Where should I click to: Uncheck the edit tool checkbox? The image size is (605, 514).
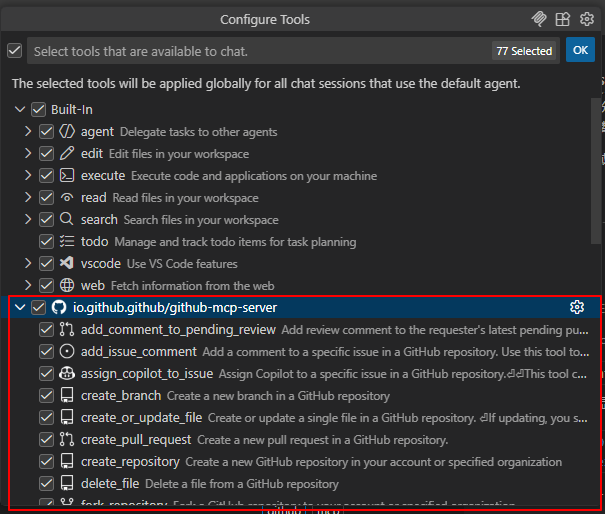46,154
